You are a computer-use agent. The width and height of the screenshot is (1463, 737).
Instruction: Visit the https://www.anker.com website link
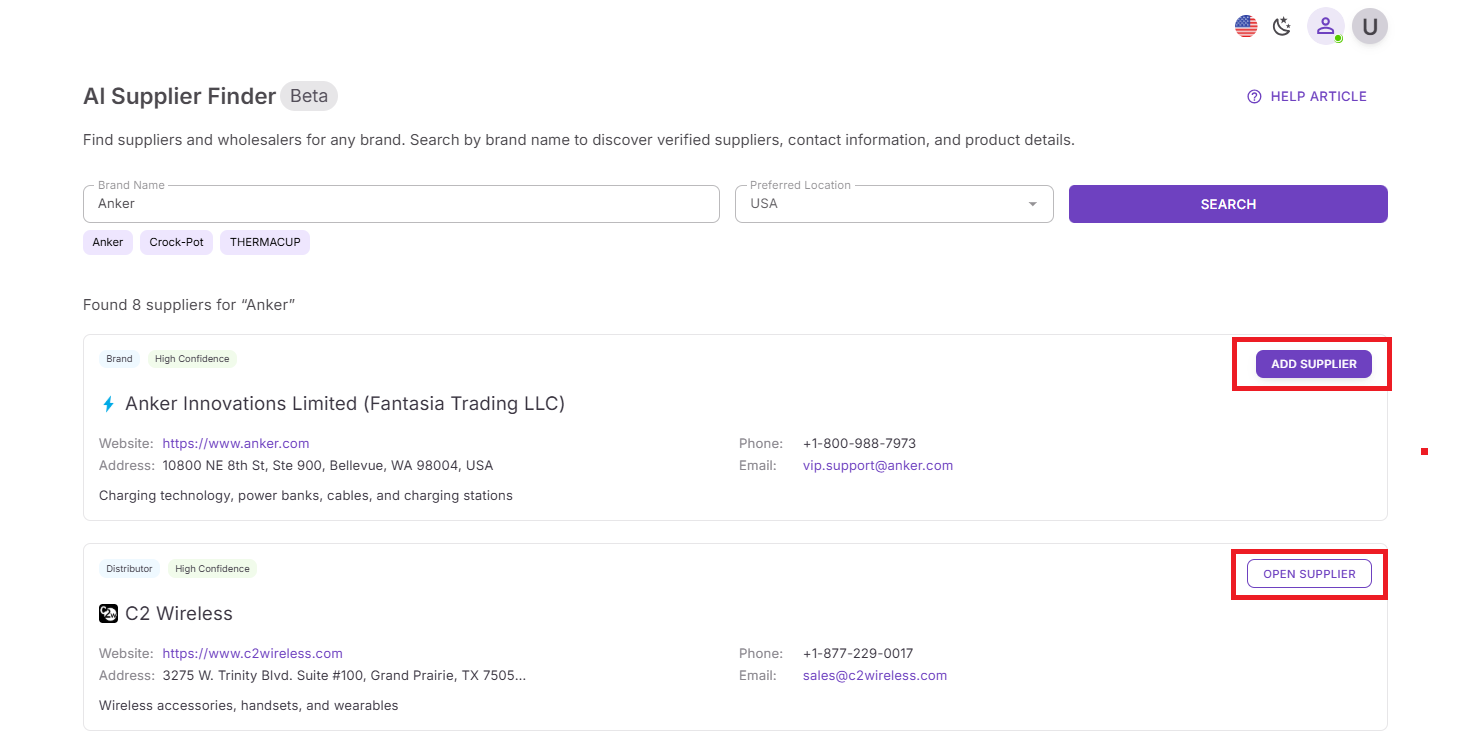pyautogui.click(x=236, y=443)
